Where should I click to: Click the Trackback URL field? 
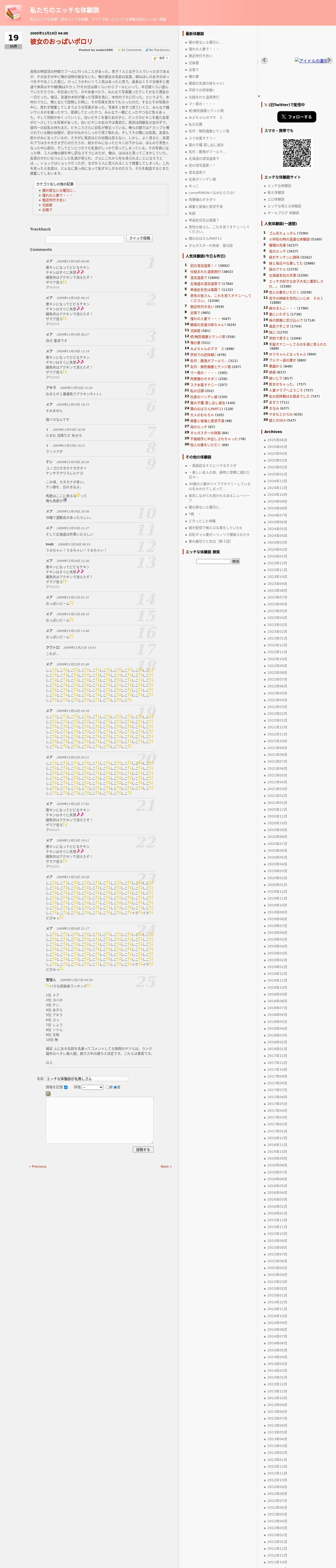click(x=84, y=239)
